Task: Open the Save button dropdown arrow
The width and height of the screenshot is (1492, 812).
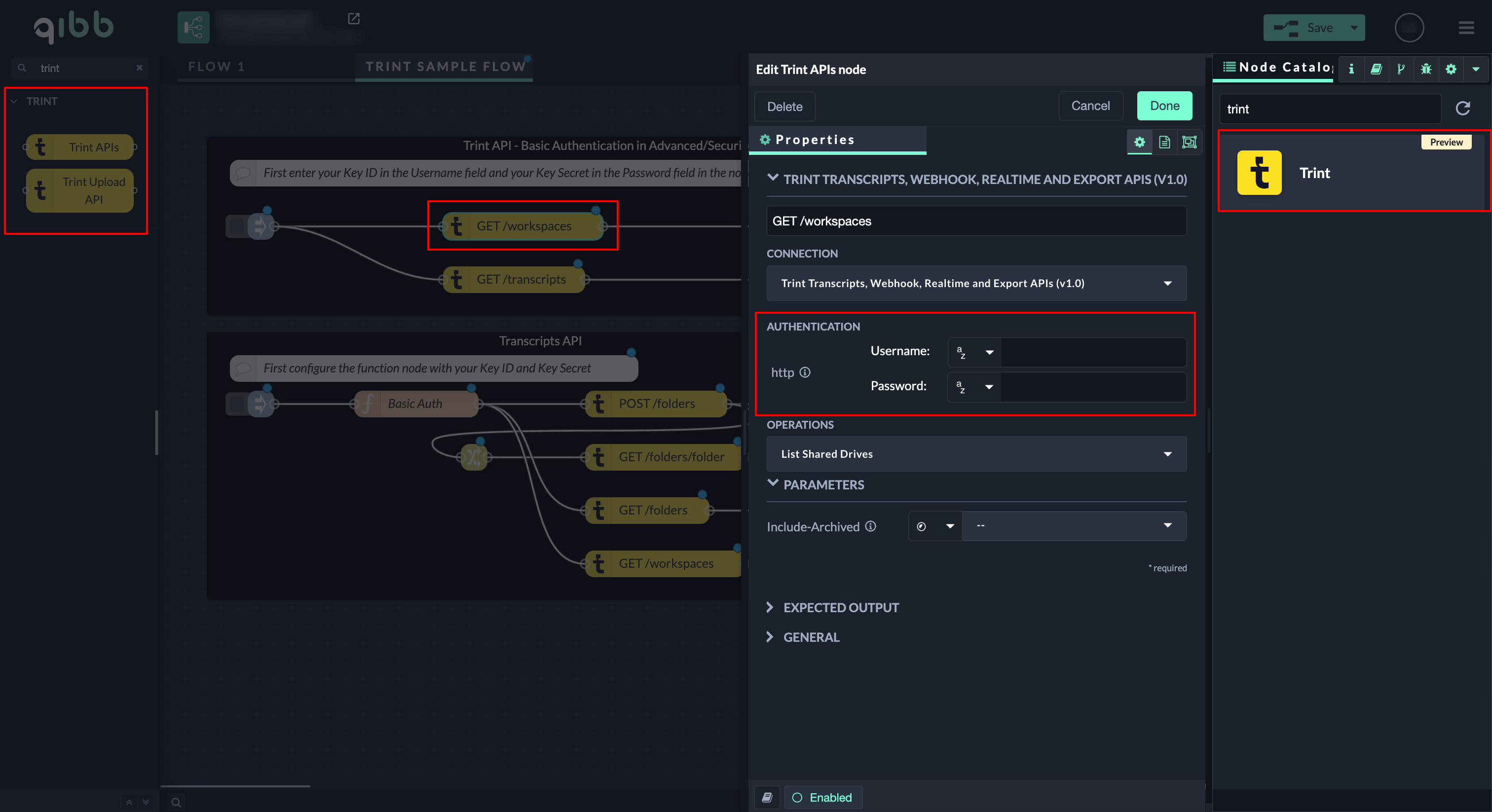Action: point(1353,28)
